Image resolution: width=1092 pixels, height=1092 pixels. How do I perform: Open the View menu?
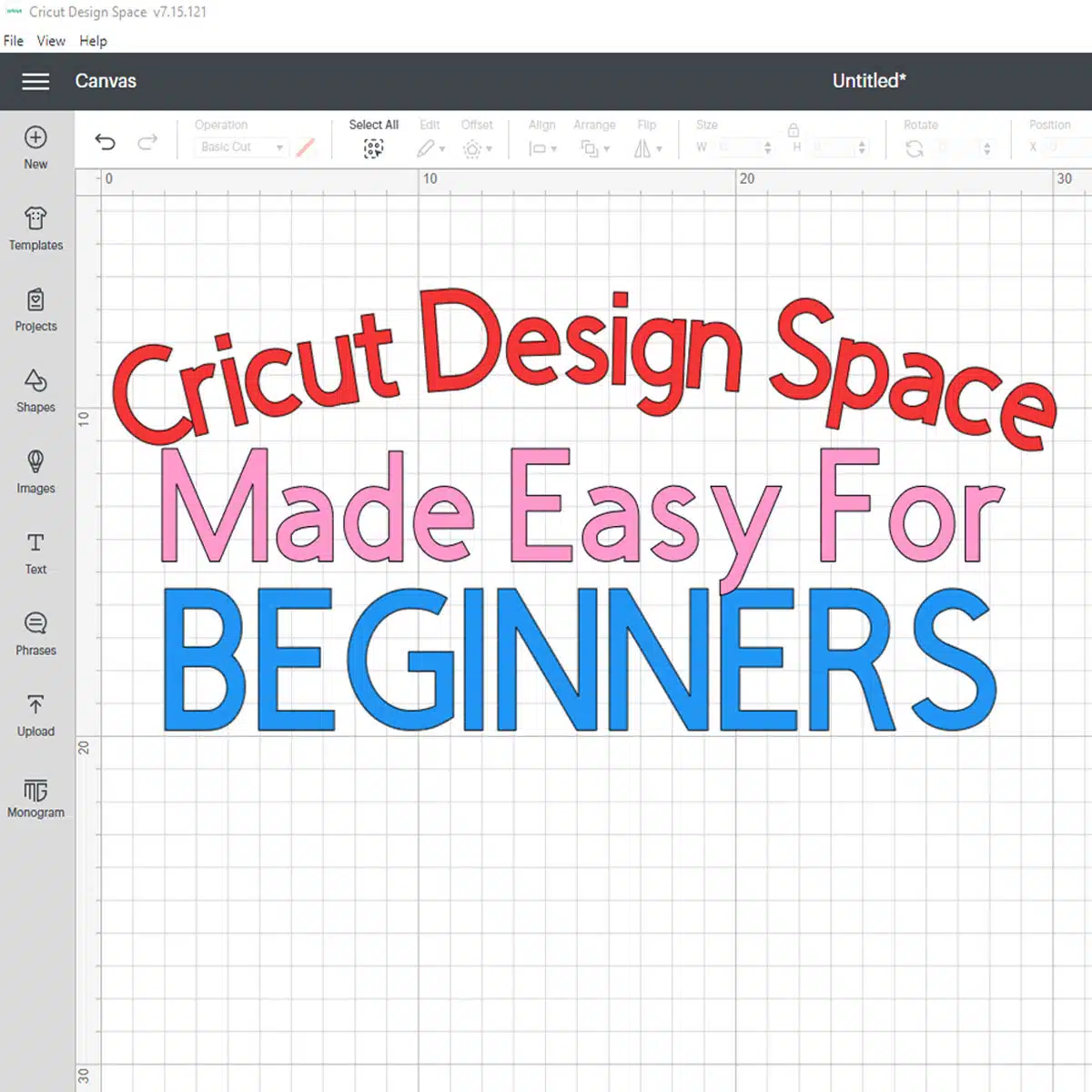[50, 41]
